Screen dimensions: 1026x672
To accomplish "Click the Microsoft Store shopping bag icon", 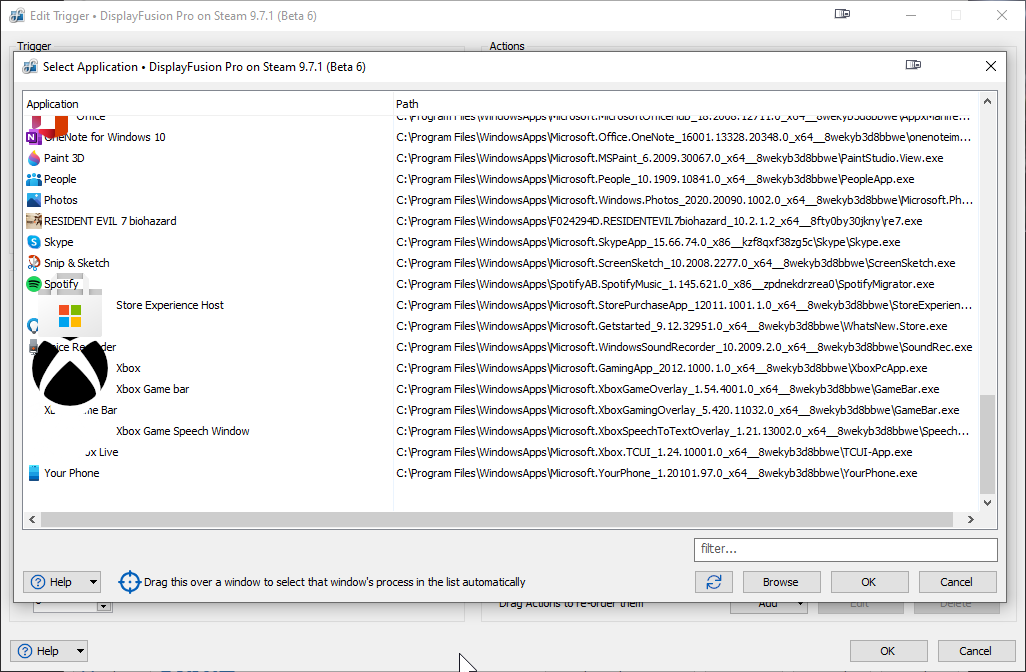I will 69,313.
